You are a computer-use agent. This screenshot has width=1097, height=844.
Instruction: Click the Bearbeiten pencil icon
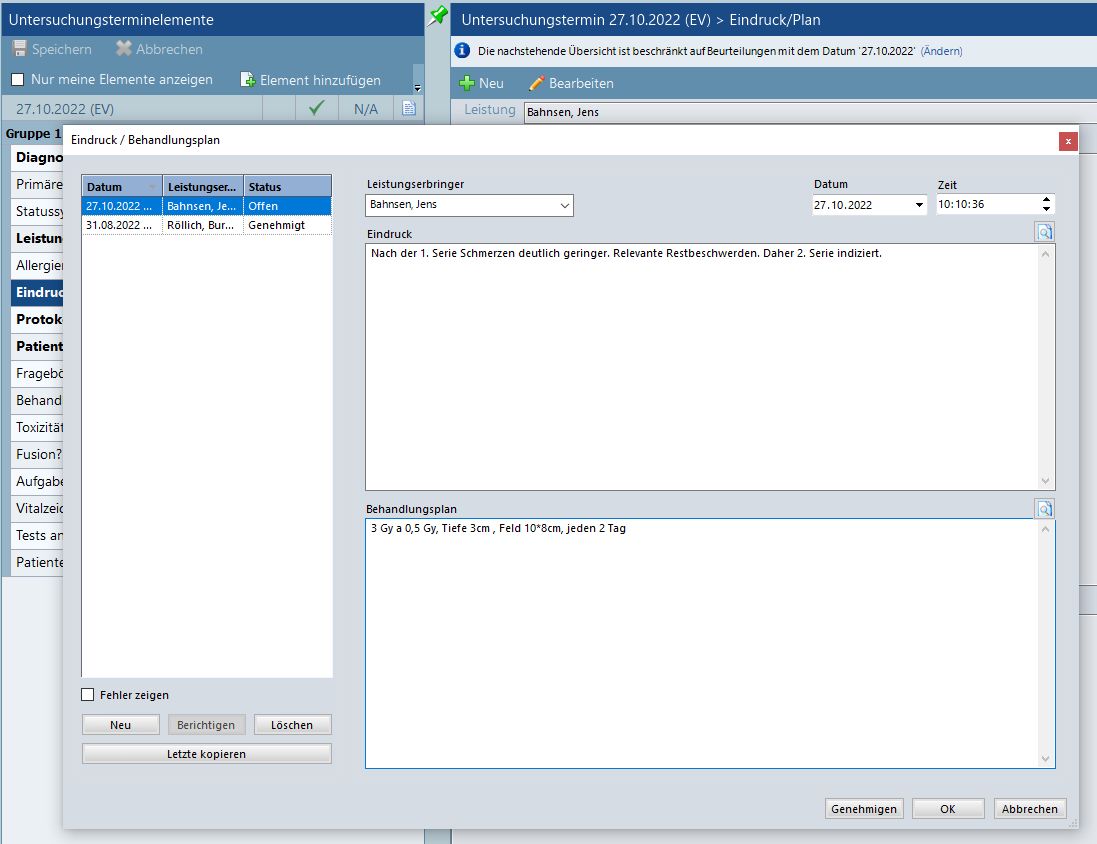click(x=537, y=83)
